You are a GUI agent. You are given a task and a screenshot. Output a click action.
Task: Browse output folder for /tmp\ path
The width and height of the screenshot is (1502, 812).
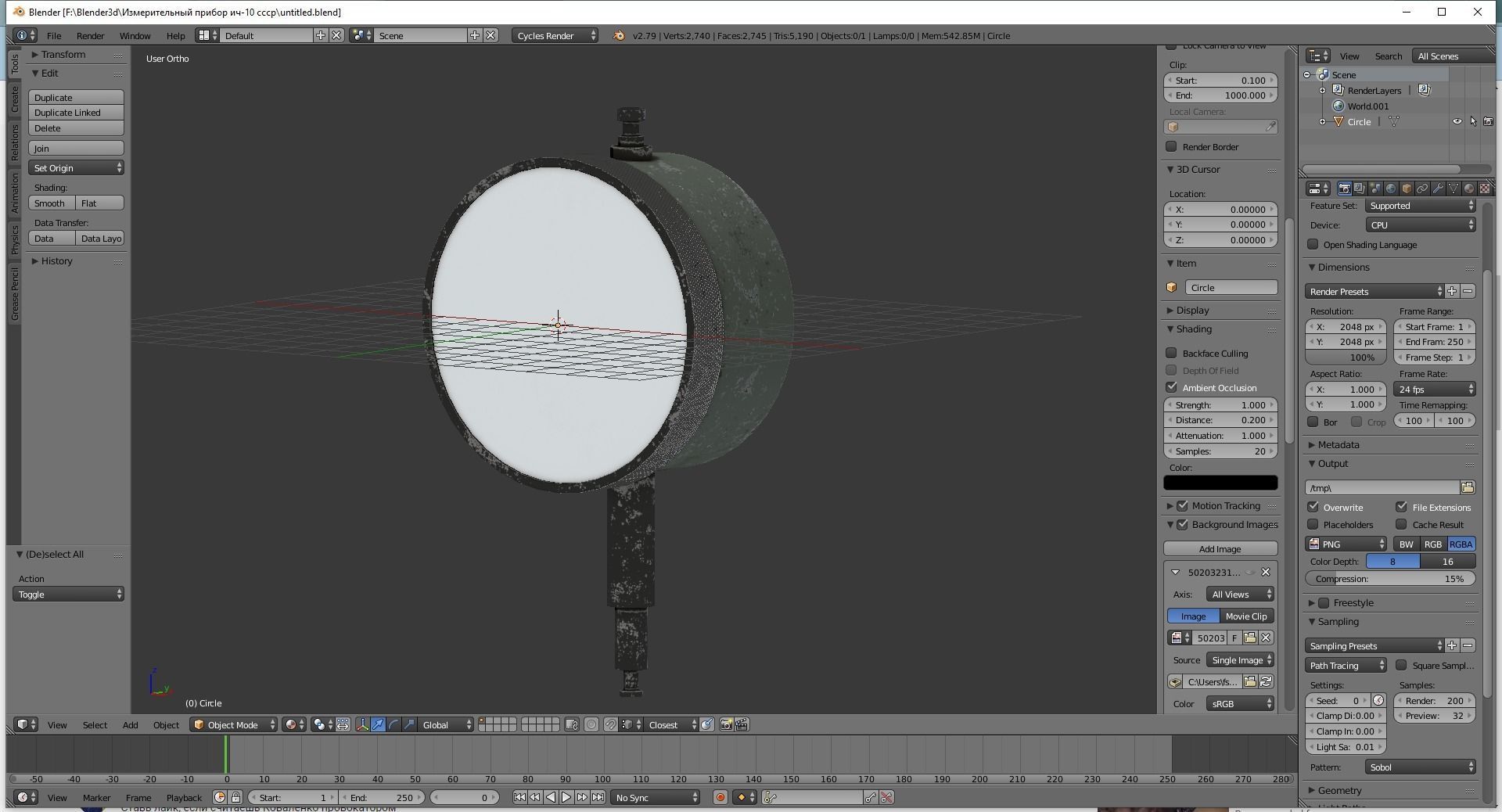[x=1468, y=488]
